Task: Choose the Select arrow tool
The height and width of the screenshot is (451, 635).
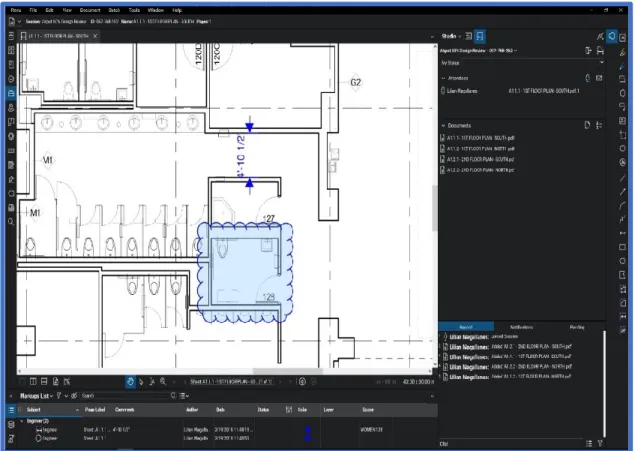Action: pyautogui.click(x=141, y=381)
